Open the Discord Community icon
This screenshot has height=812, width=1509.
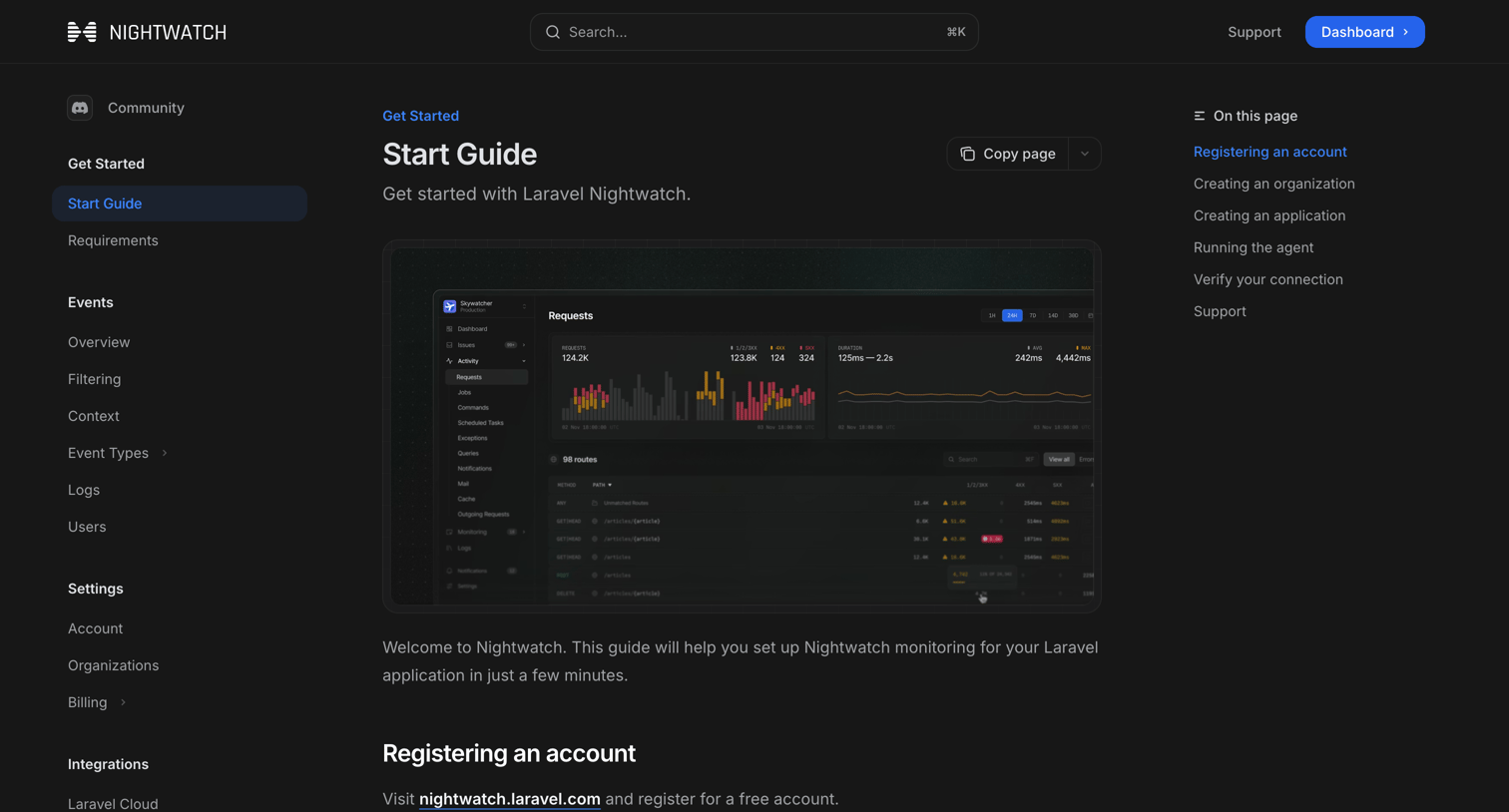tap(80, 108)
